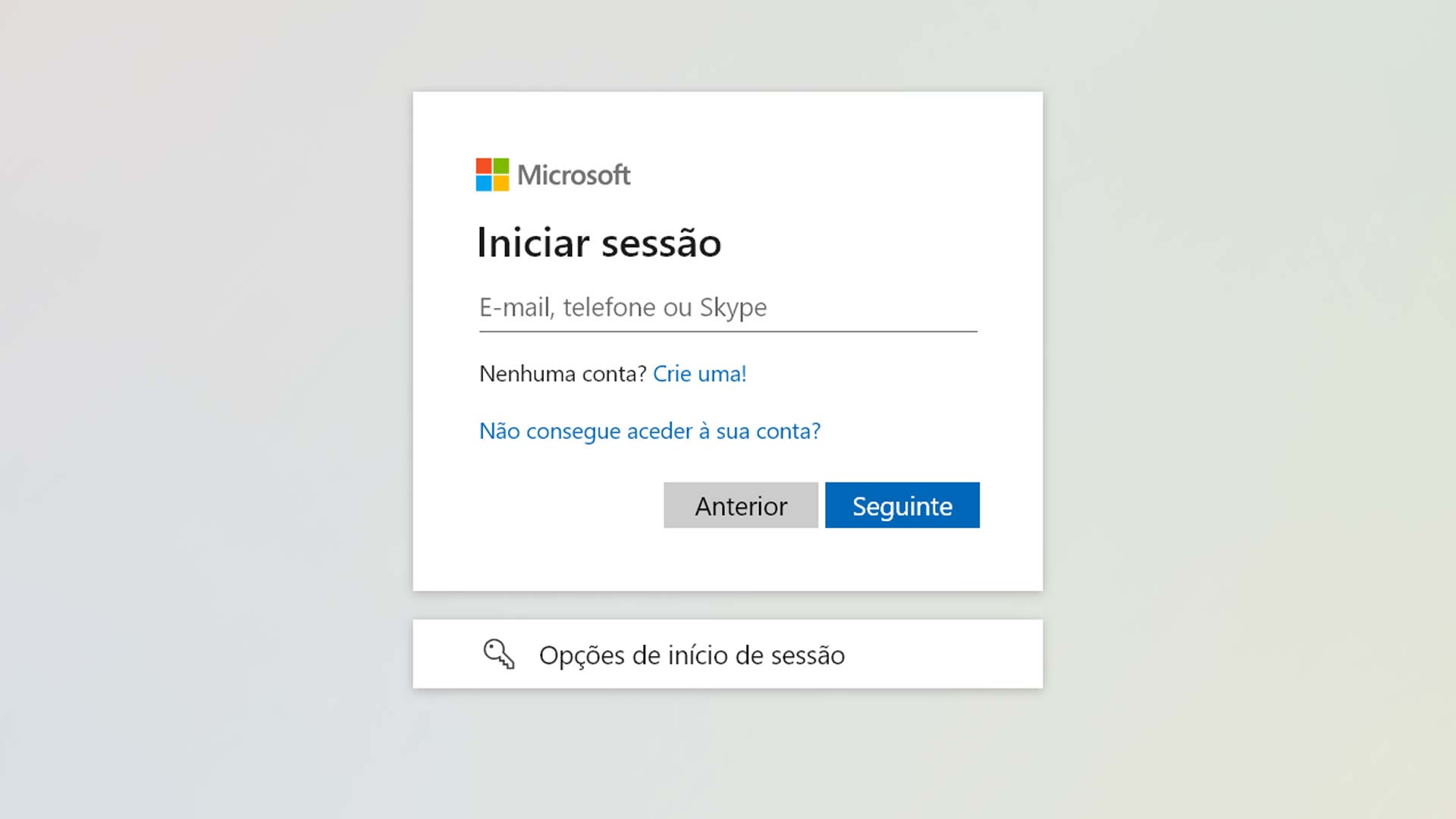This screenshot has height=819, width=1456.
Task: Click the underline of the email input field
Action: coord(727,331)
